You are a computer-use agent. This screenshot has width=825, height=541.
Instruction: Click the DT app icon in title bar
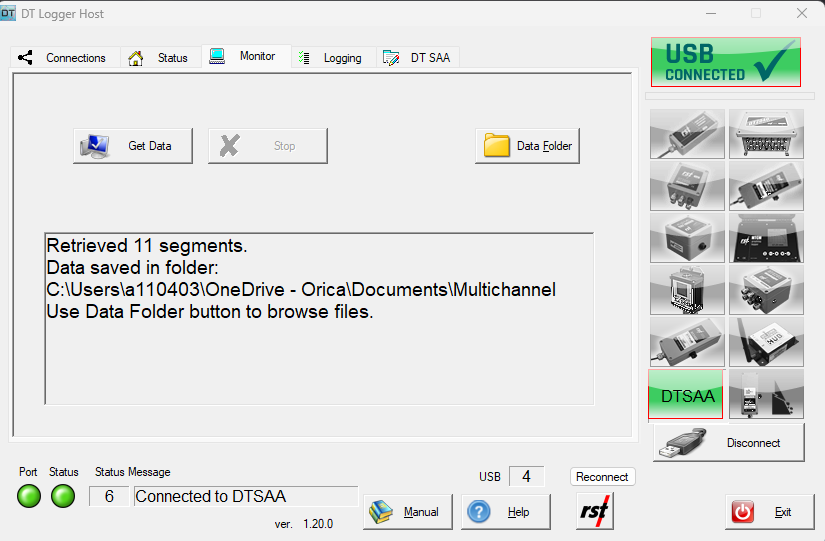(8, 13)
